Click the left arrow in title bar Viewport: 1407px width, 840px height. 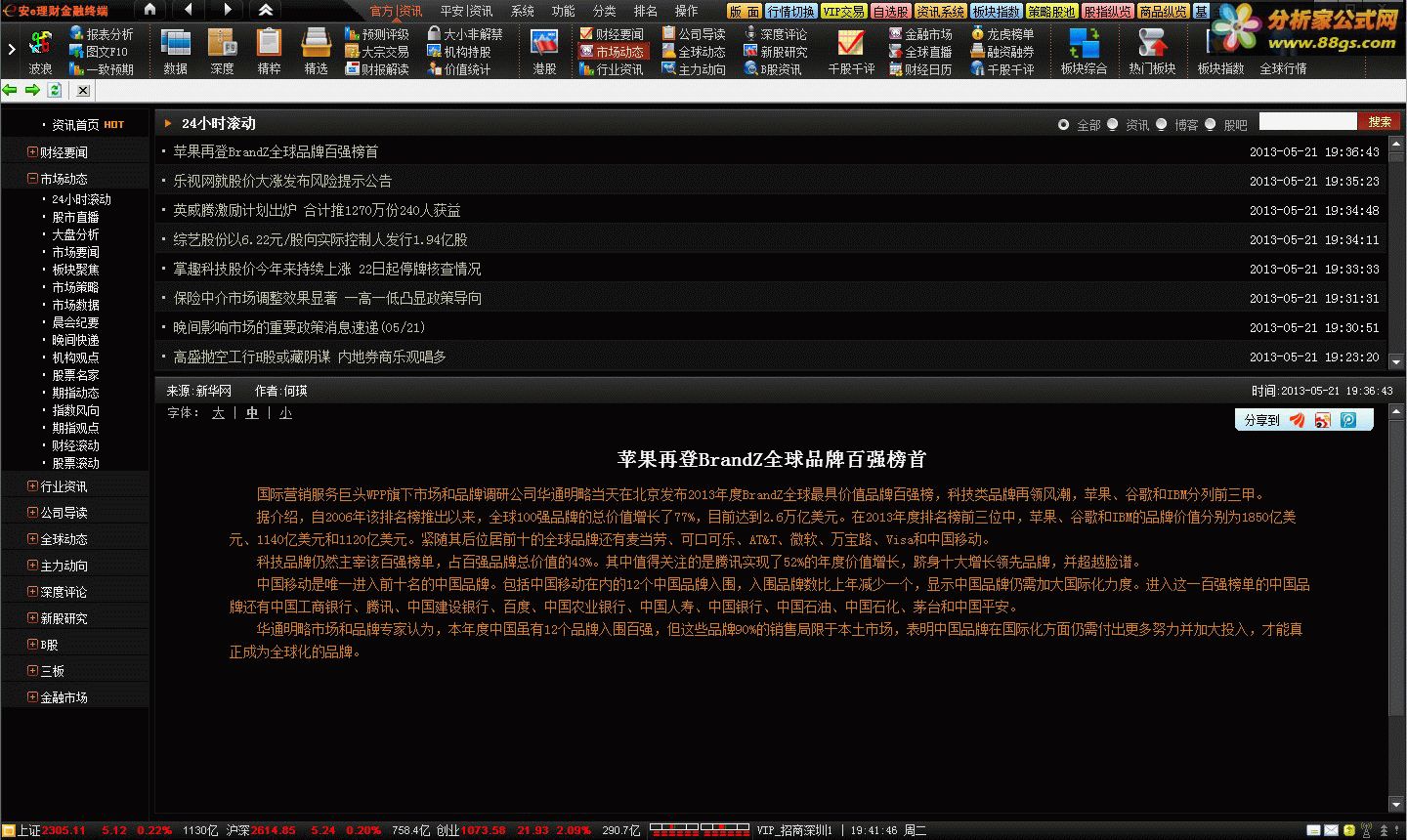[188, 10]
